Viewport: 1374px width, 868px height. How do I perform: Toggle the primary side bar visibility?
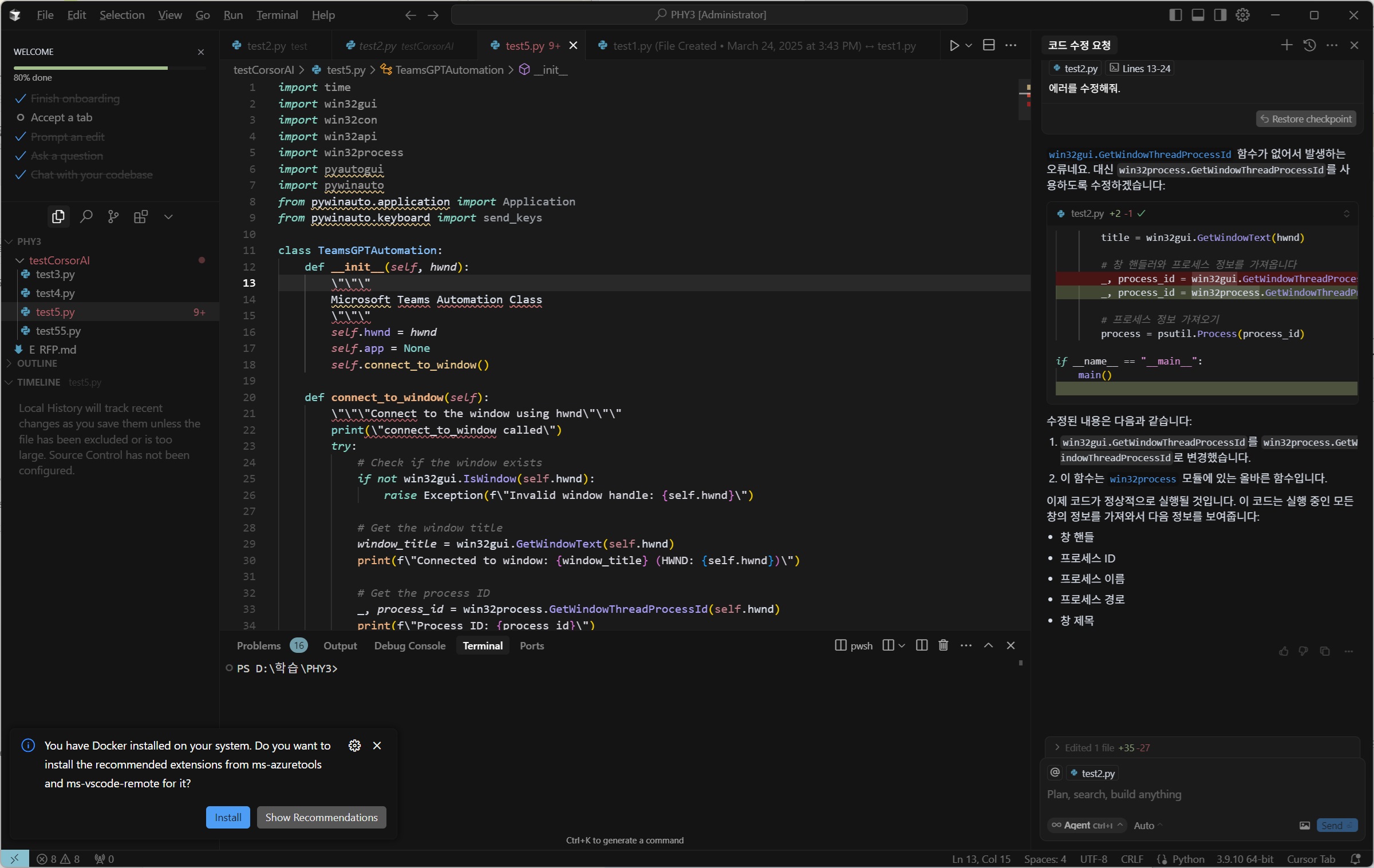(1175, 15)
